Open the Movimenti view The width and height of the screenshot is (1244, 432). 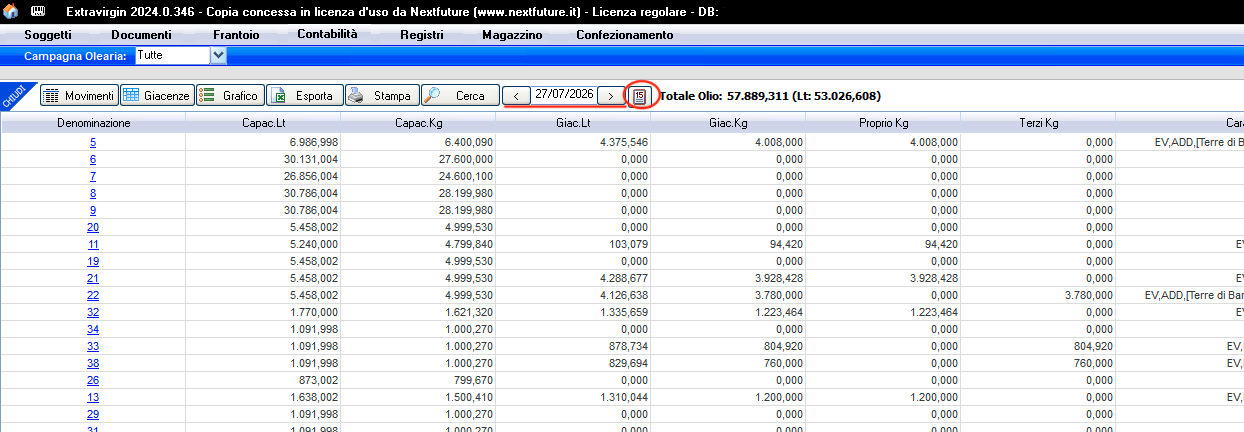pyautogui.click(x=79, y=96)
